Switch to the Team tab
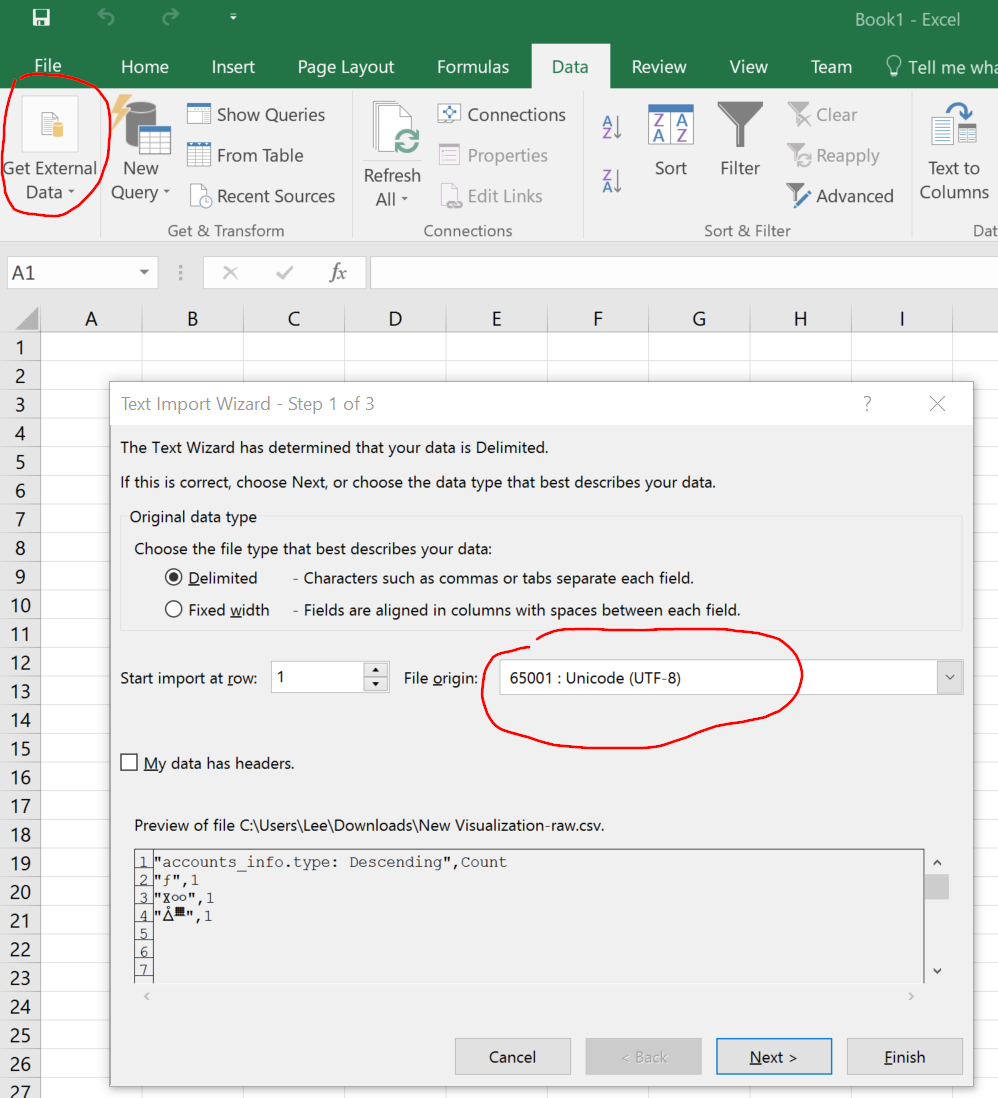Viewport: 998px width, 1098px height. coord(831,67)
